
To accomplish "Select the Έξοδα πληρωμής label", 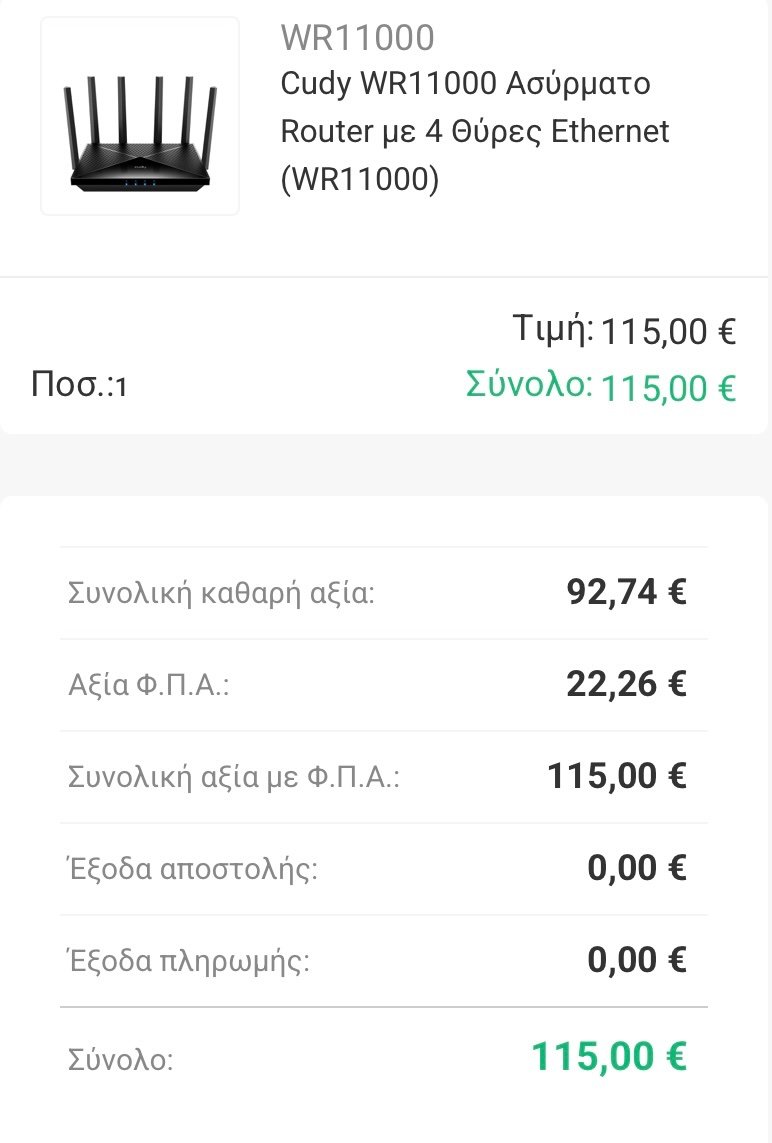I will pyautogui.click(x=188, y=961).
